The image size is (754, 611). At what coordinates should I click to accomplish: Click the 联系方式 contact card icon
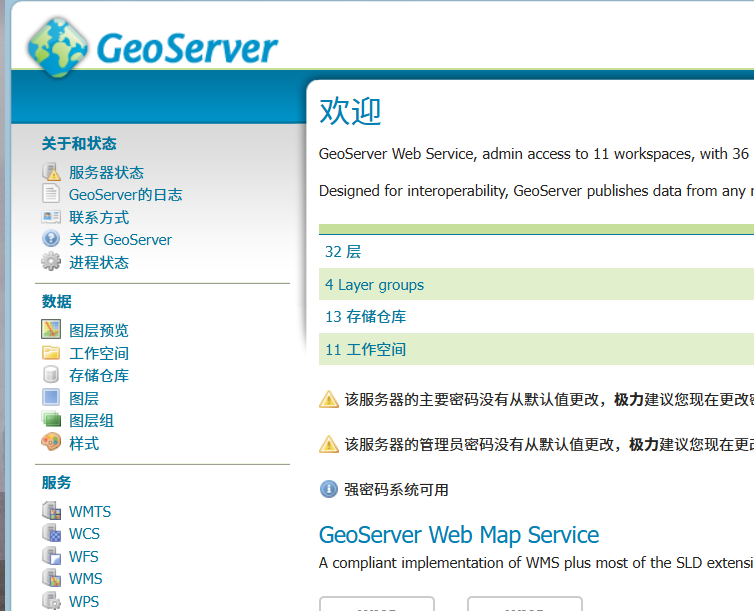51,217
